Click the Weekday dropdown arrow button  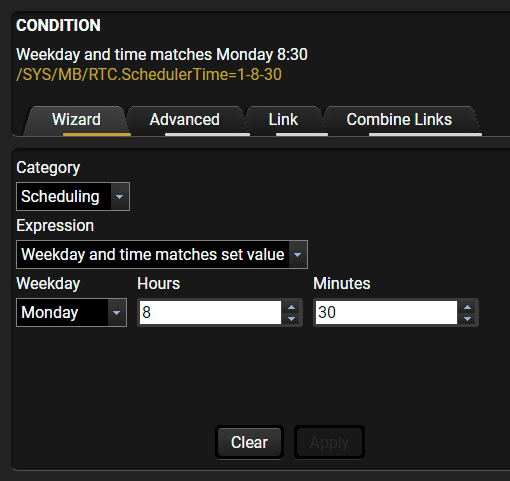[116, 313]
